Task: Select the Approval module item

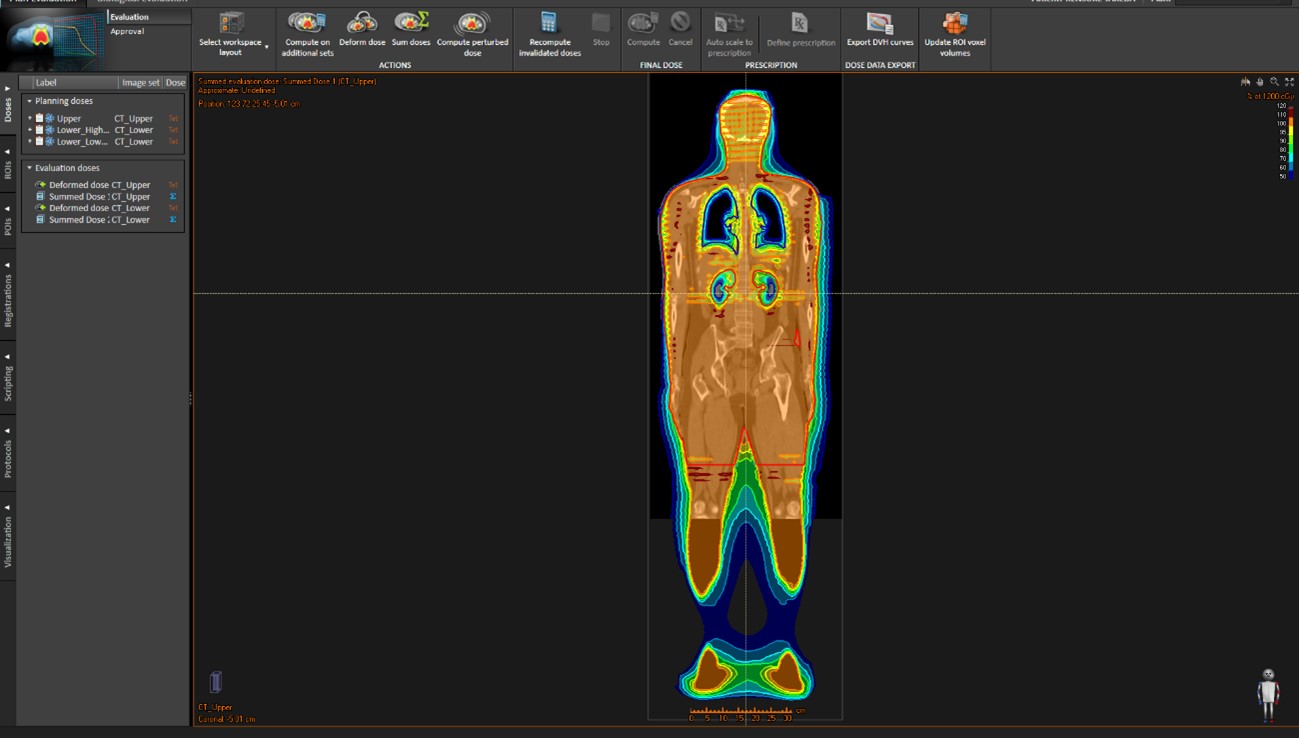Action: [x=128, y=31]
